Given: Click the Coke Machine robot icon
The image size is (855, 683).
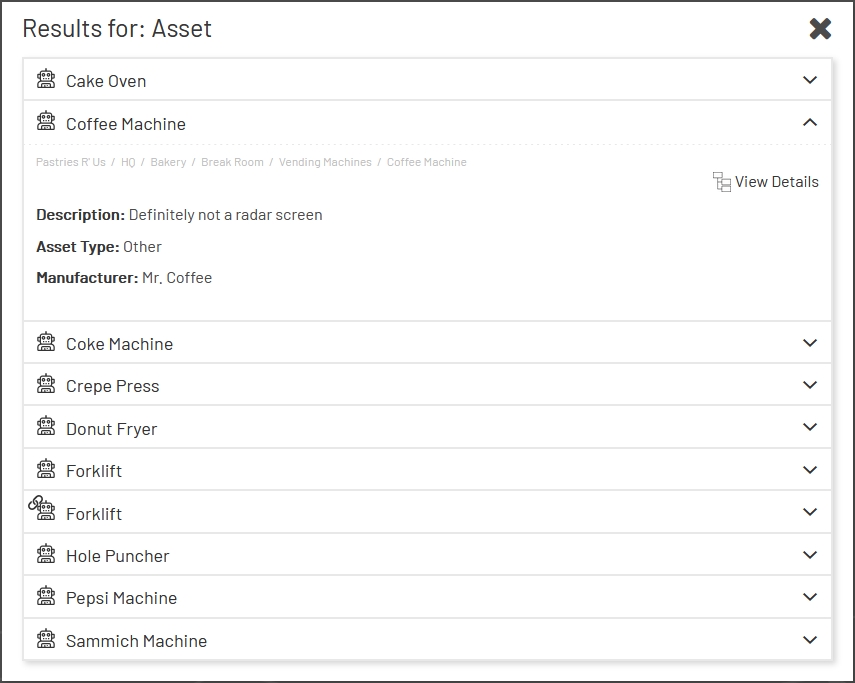Looking at the screenshot, I should pos(46,342).
